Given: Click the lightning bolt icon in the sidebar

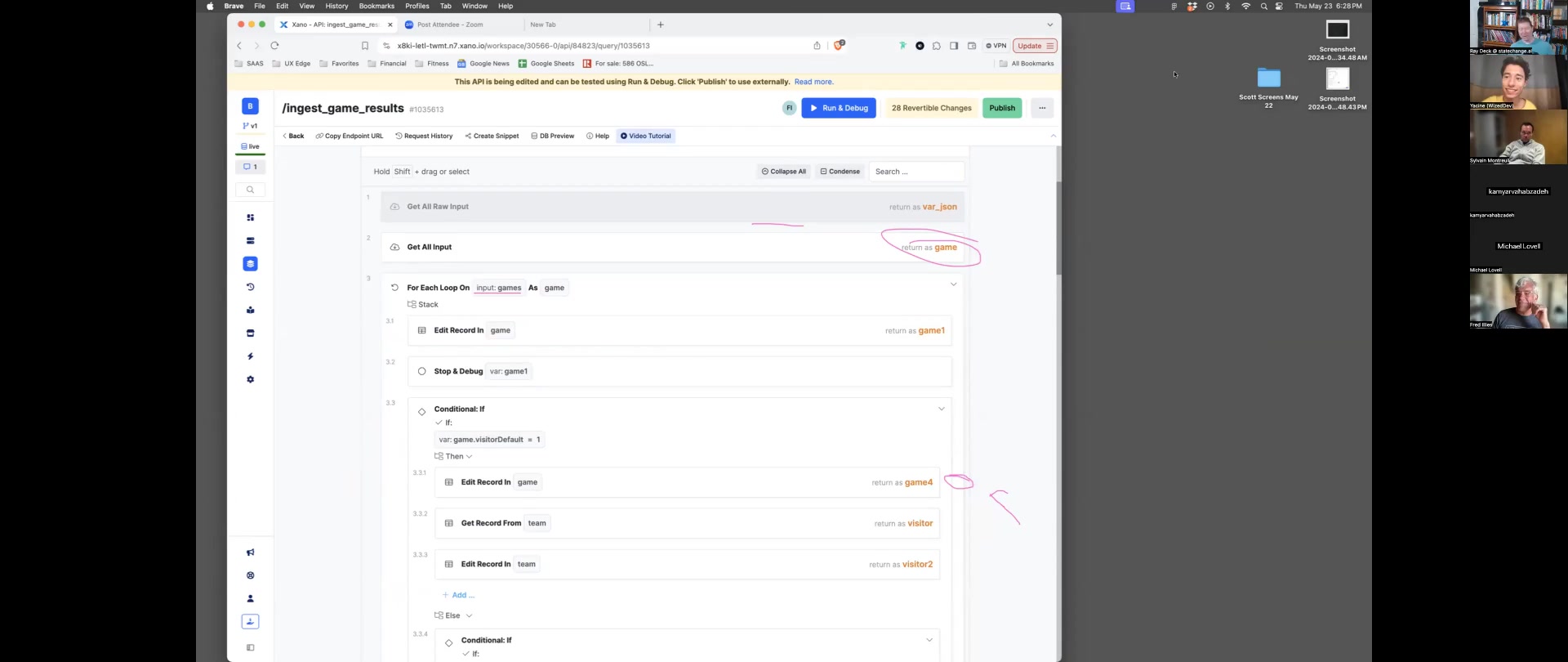Looking at the screenshot, I should tap(250, 356).
